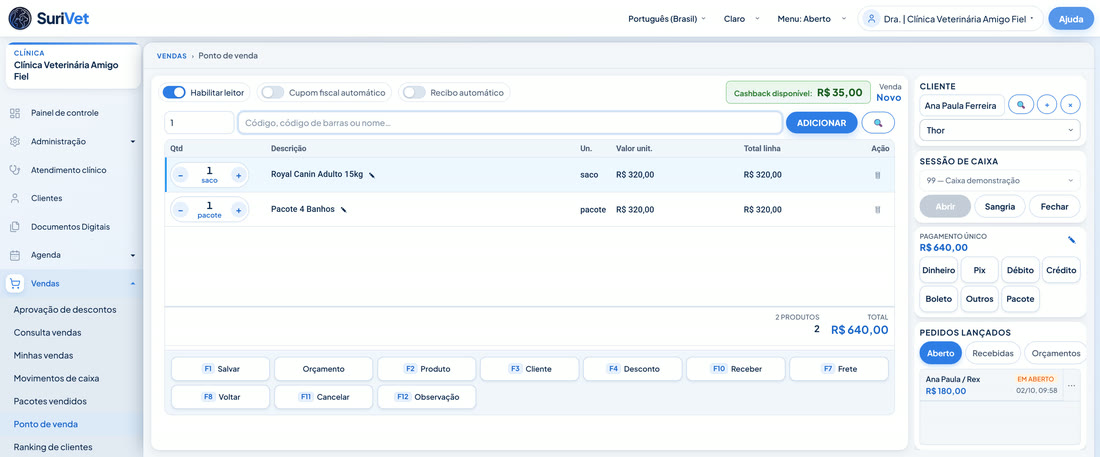Open the Português (Brasil) language selector

pos(666,19)
